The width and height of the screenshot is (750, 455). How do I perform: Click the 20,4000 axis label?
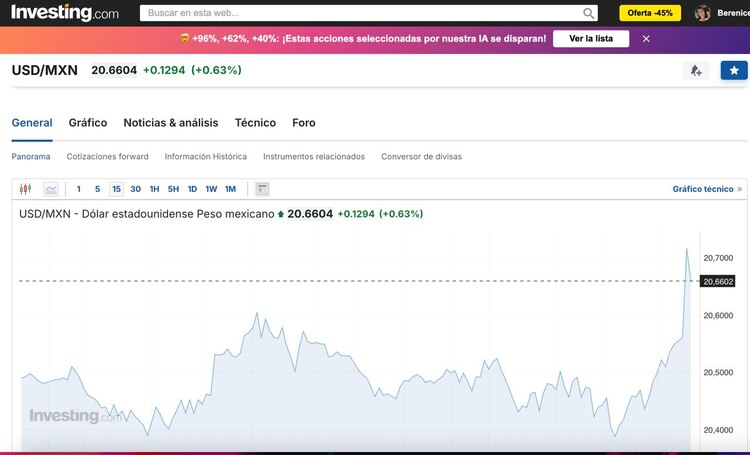click(x=718, y=430)
